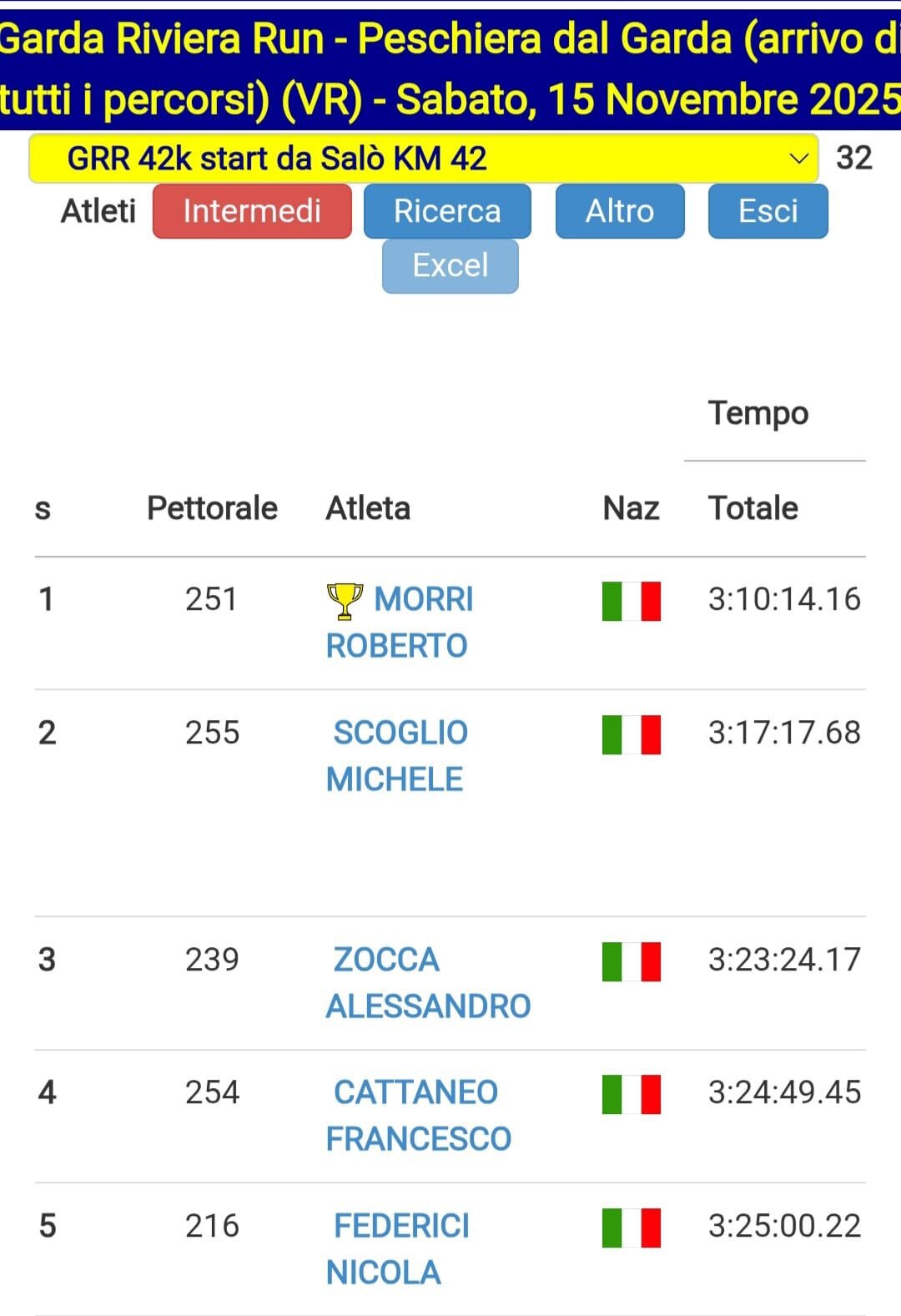Sort by the Pettorale column header
The image size is (901, 1316).
click(212, 508)
